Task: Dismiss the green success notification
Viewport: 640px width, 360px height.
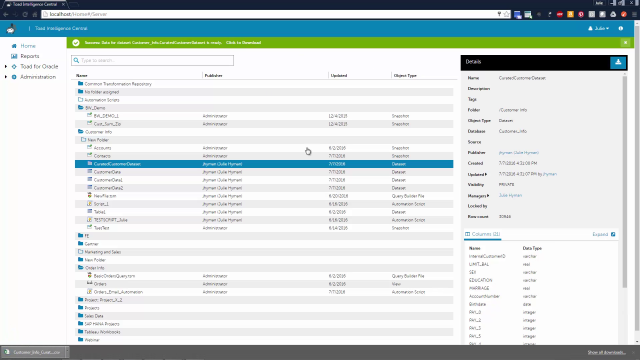Action: click(625, 42)
